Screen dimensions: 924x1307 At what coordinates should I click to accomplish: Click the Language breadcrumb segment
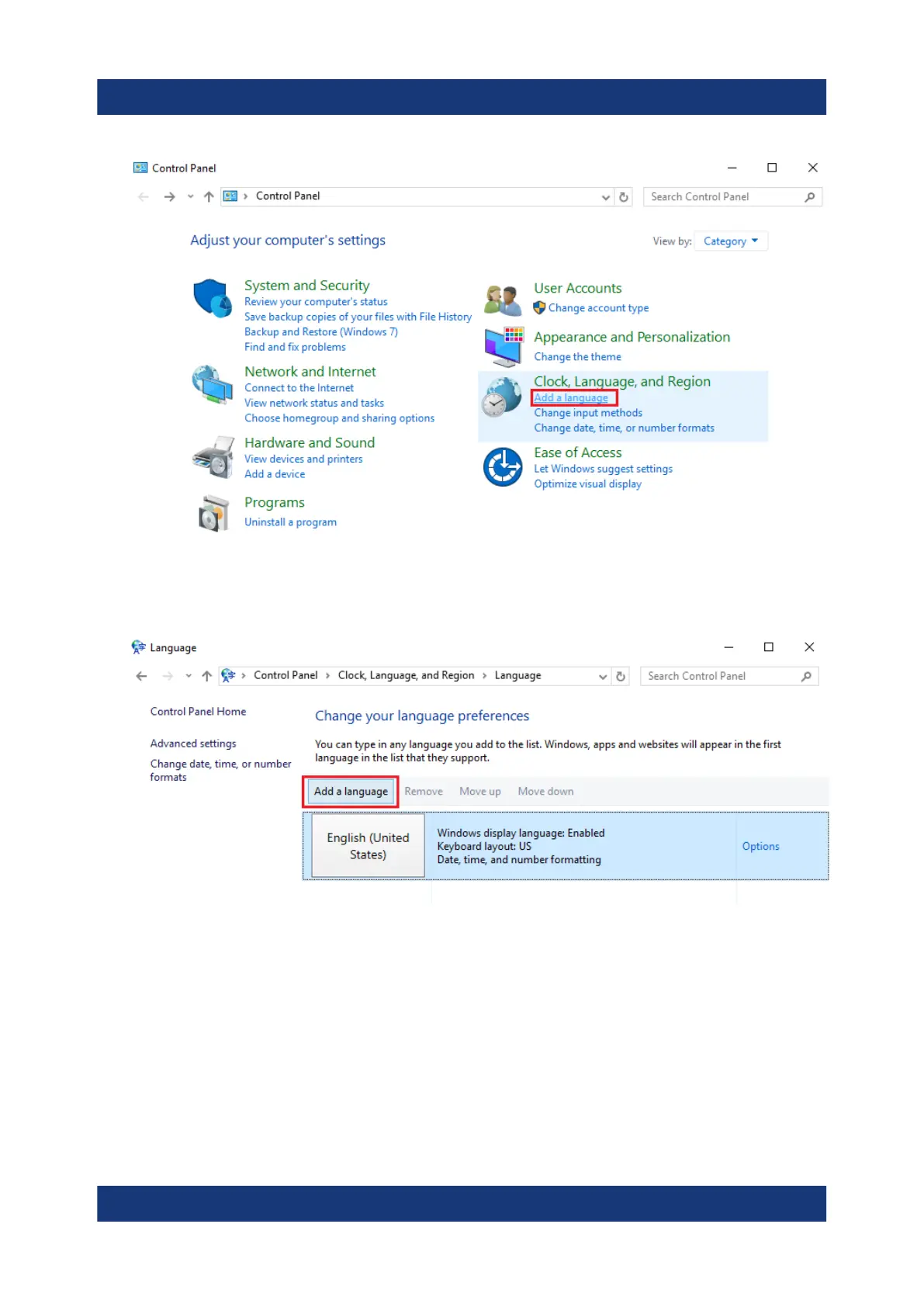point(517,675)
